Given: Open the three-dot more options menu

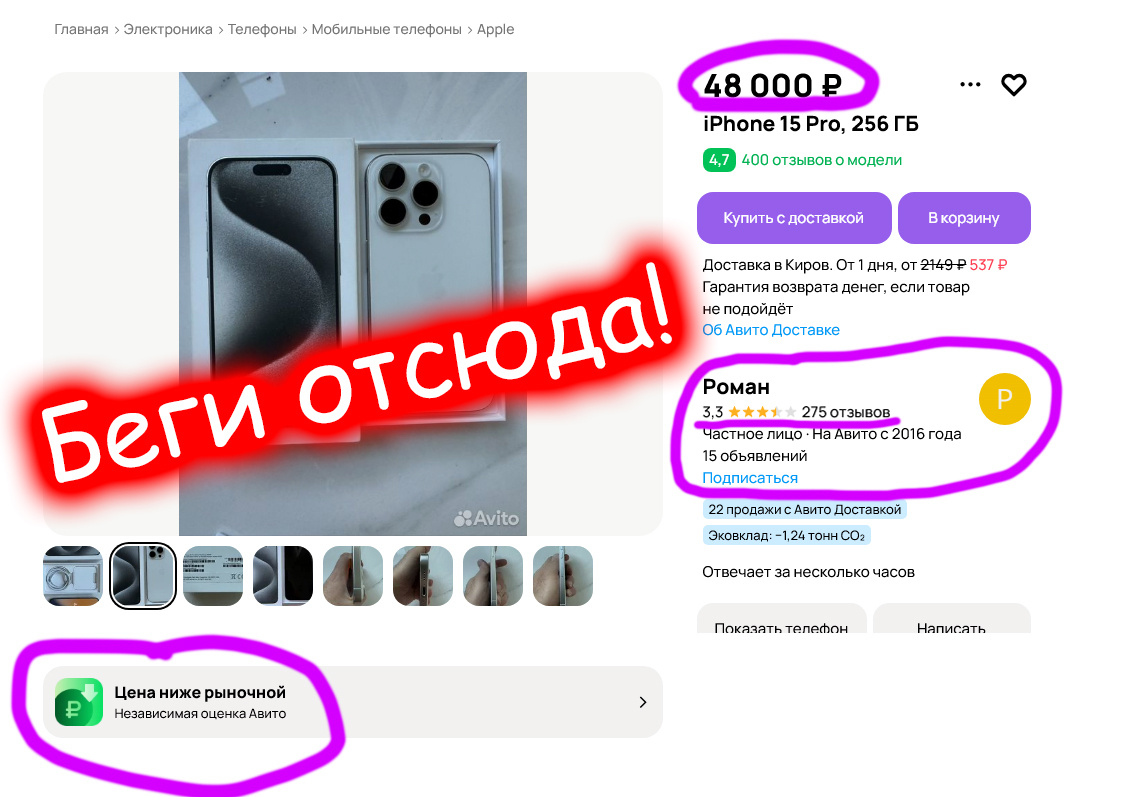Looking at the screenshot, I should click(970, 84).
